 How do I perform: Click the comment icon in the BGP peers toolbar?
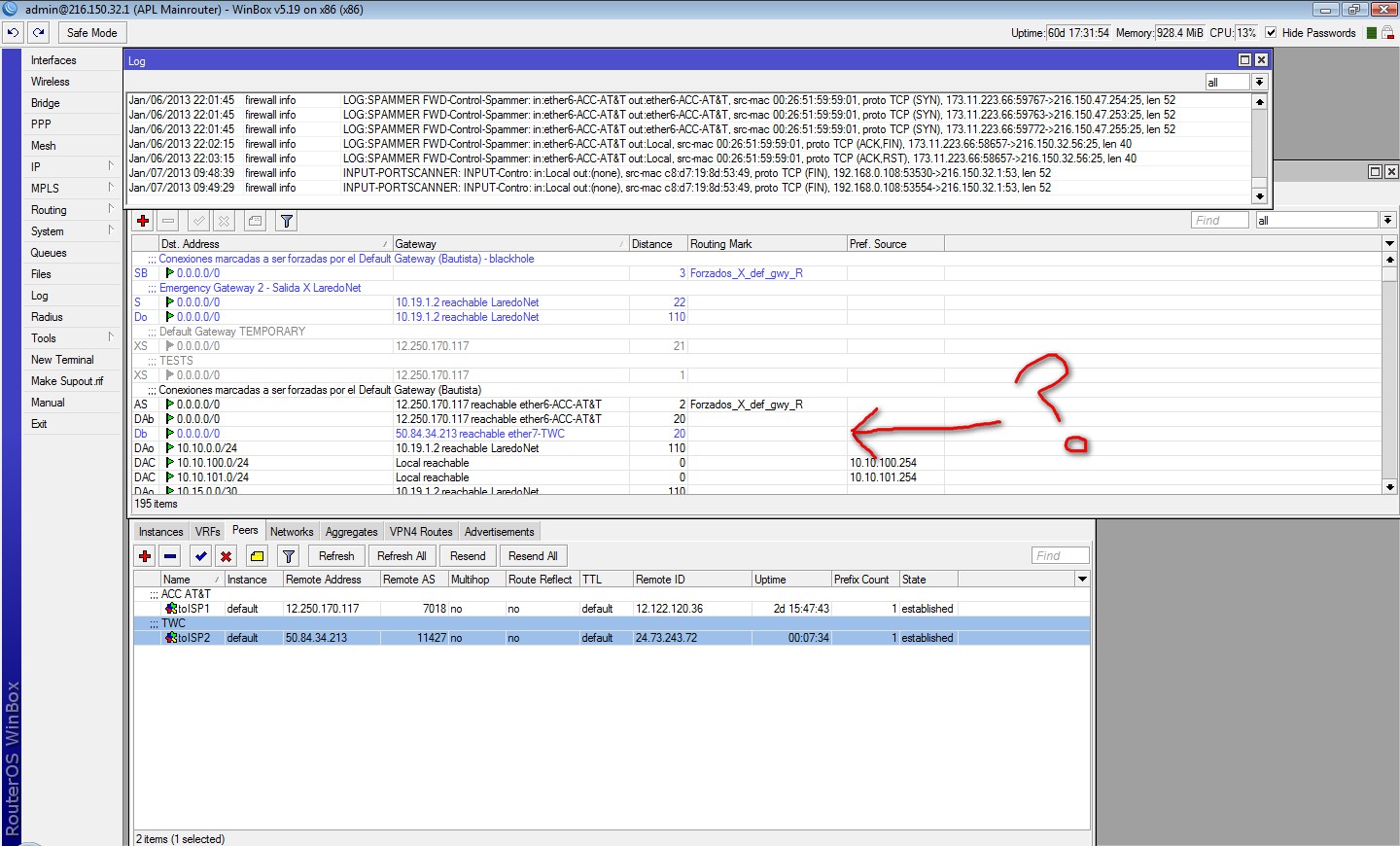(258, 556)
